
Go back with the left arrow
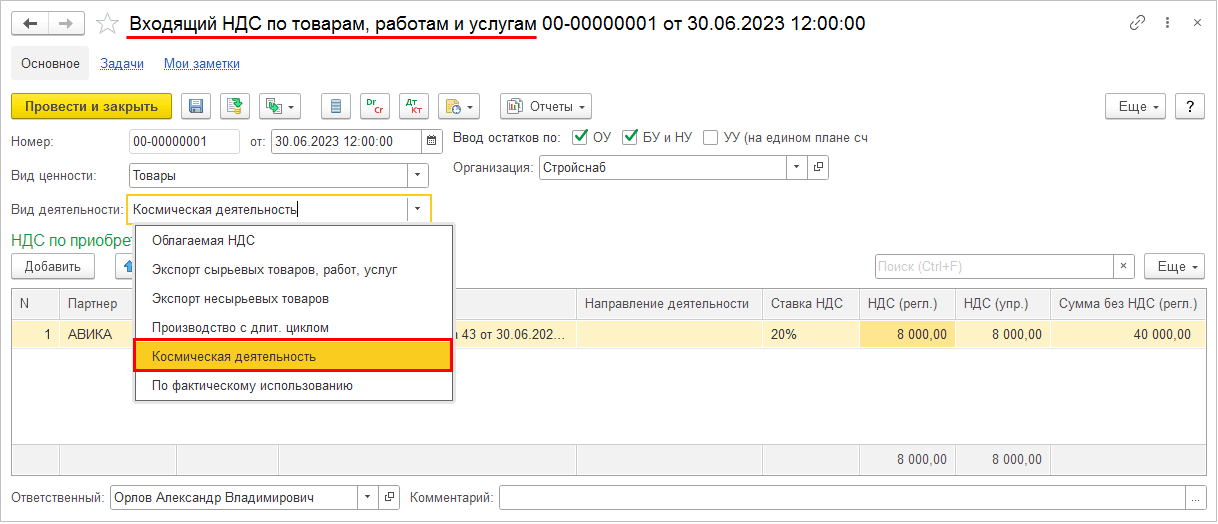[x=30, y=23]
